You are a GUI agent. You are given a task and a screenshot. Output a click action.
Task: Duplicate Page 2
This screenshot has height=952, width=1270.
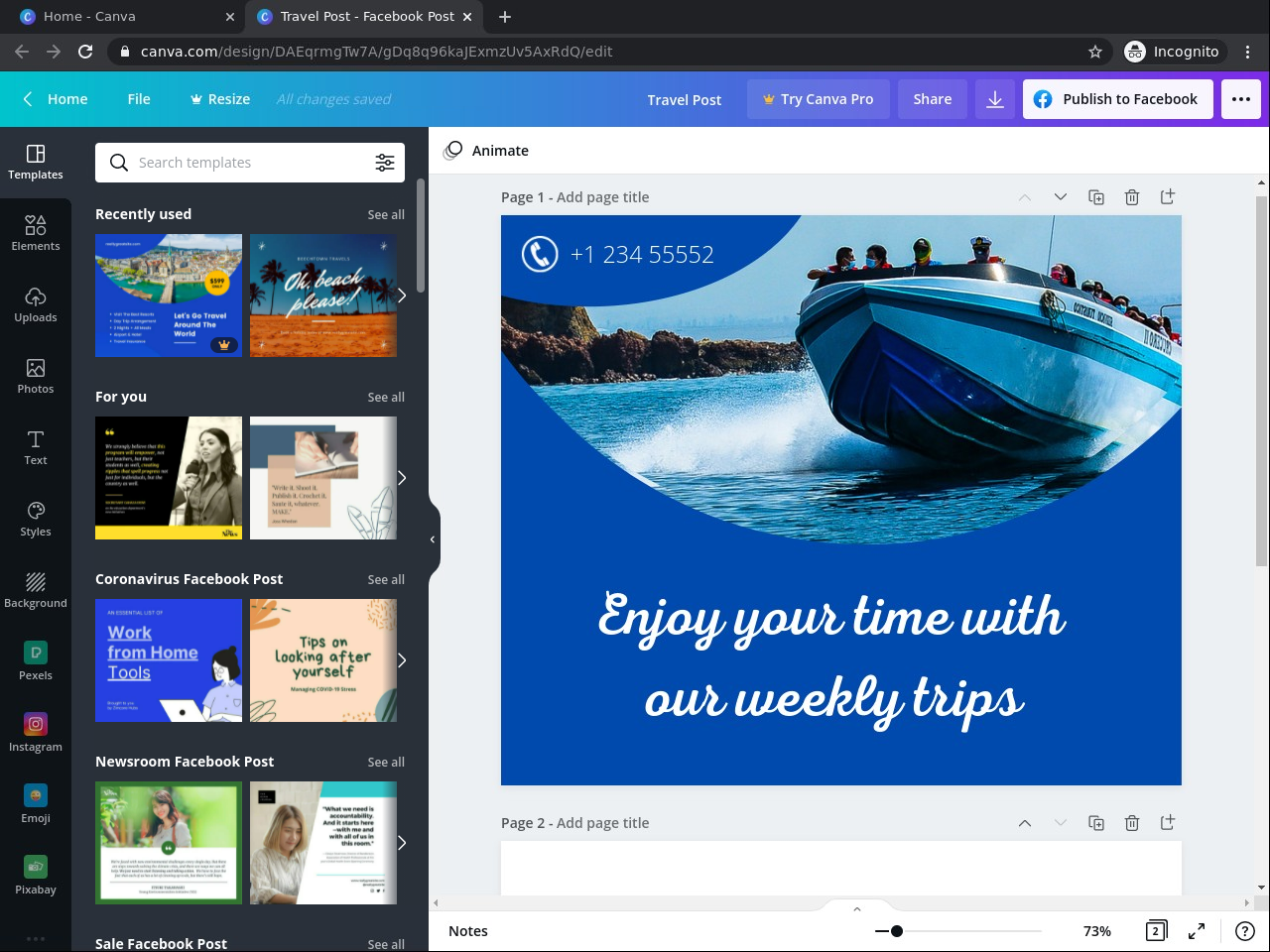click(1096, 823)
